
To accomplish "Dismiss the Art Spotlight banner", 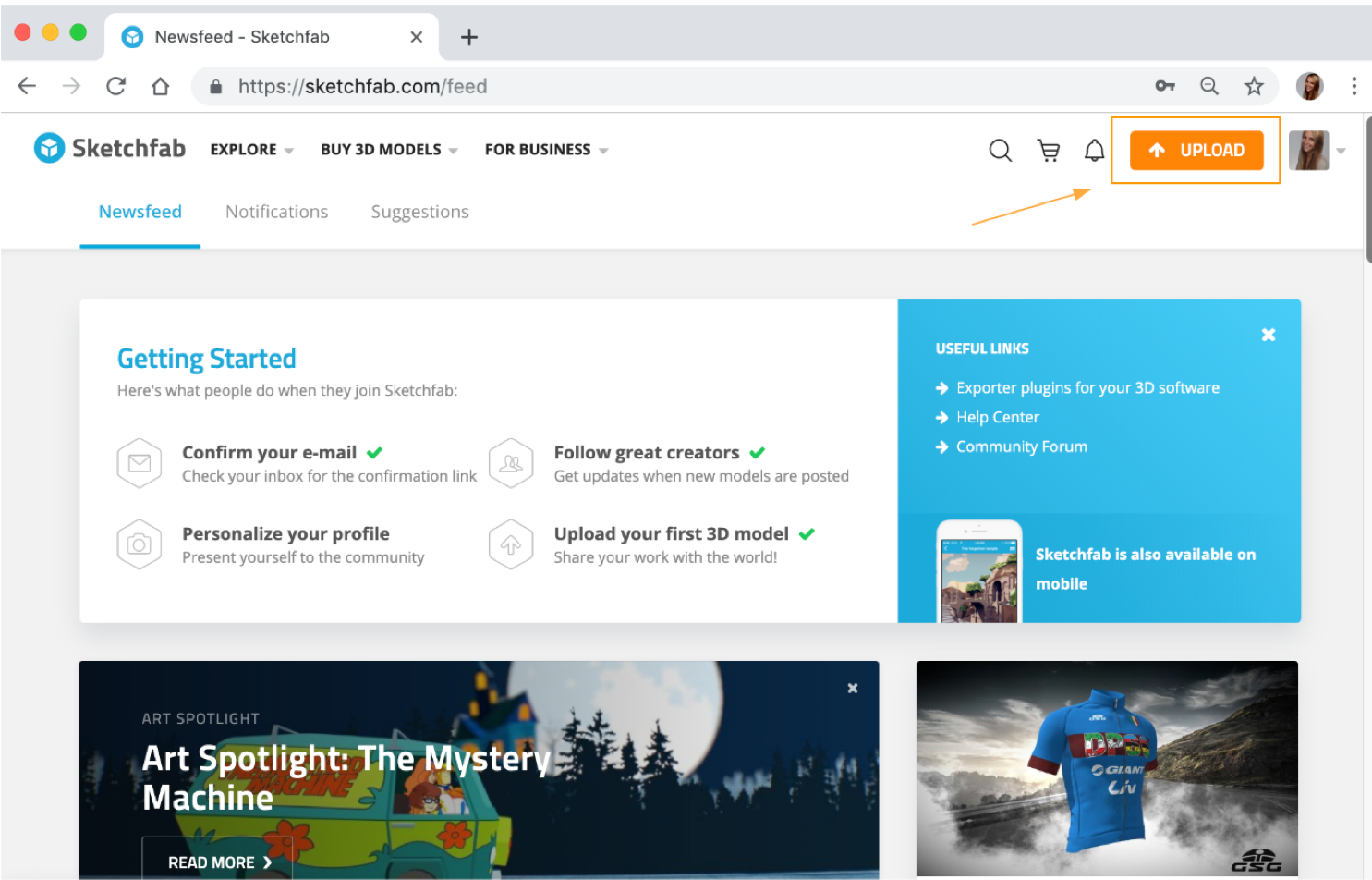I will 853,688.
